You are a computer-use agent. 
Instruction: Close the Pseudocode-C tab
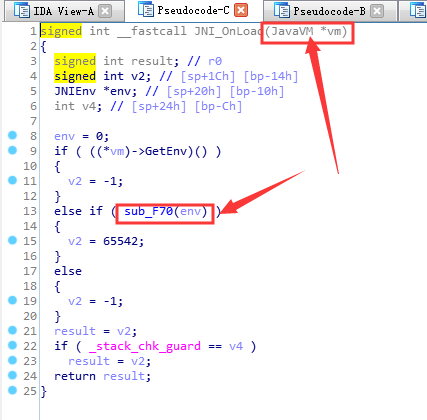point(241,11)
